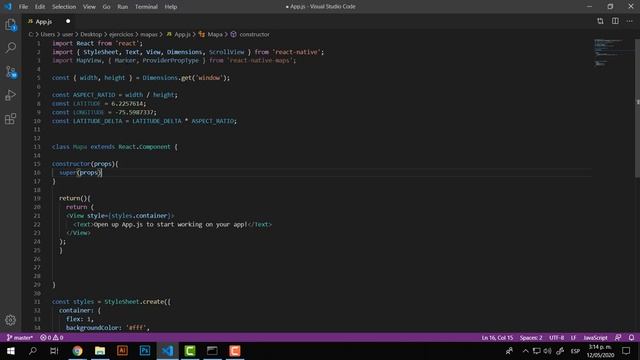Open File Explorer from taskbar
This screenshot has width=640, height=360.
[100, 351]
